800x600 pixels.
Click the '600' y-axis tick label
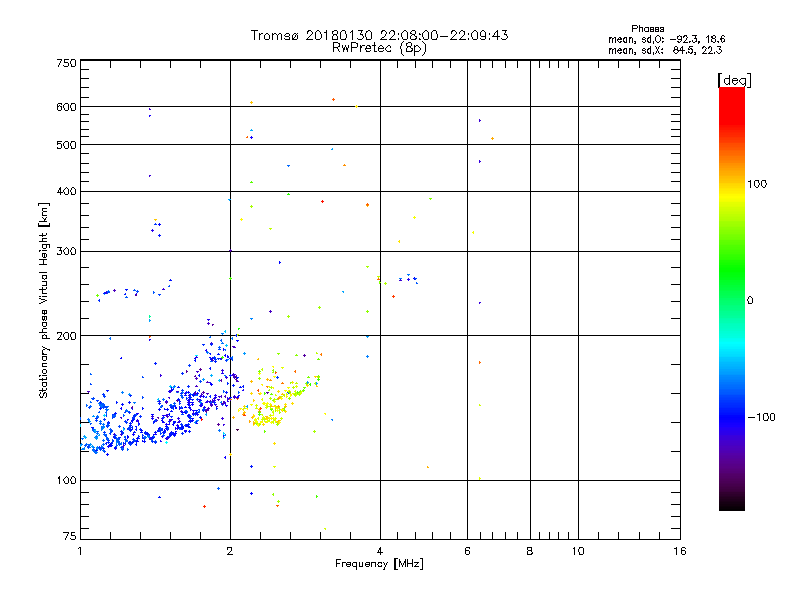pos(67,107)
